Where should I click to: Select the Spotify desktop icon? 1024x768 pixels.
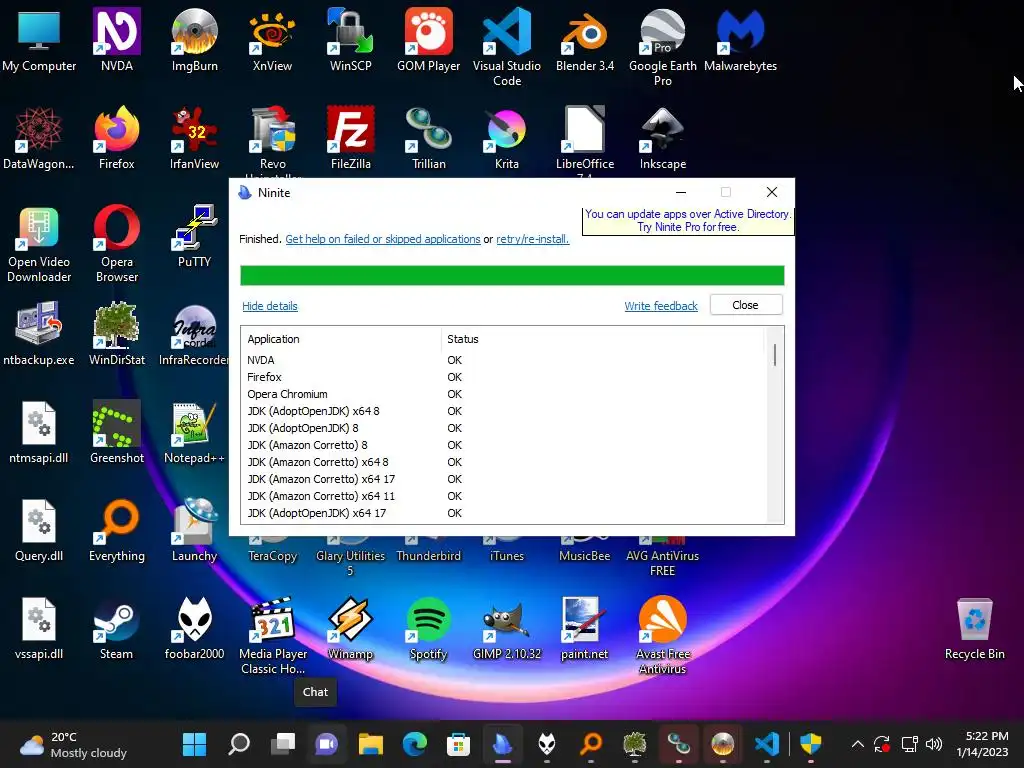tap(428, 628)
